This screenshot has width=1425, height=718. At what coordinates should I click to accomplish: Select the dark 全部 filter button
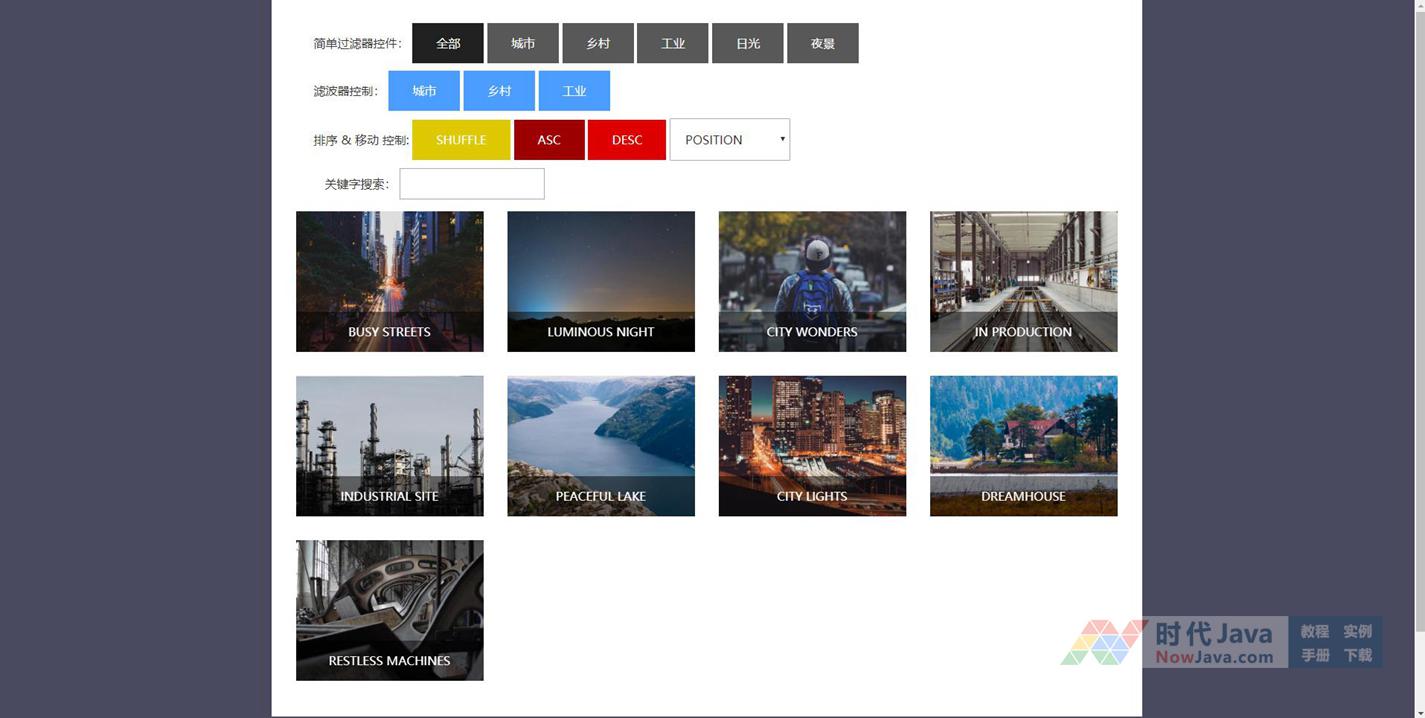[x=447, y=43]
